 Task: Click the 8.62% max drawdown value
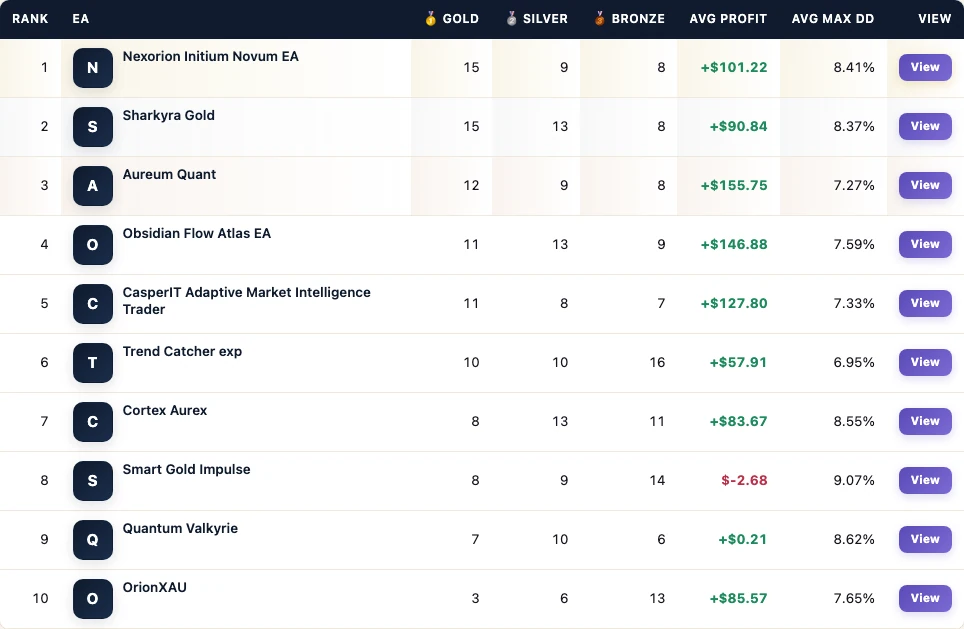pyautogui.click(x=854, y=540)
